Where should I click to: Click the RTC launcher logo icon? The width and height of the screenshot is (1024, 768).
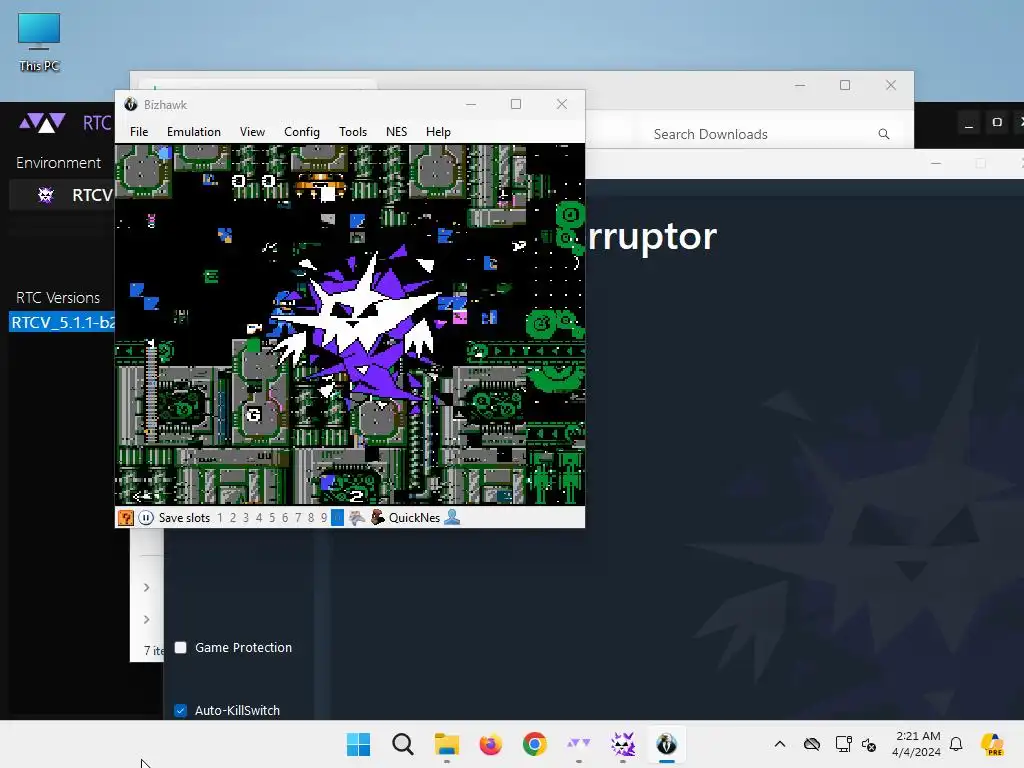pos(42,122)
